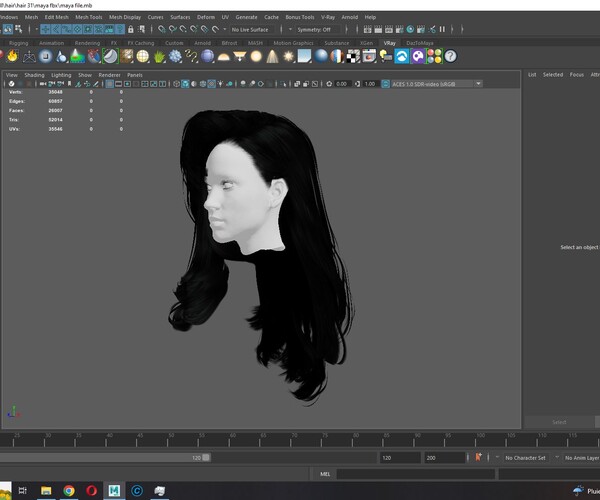Toggle the viewport film gate icon
This screenshot has width=600, height=500.
119,84
